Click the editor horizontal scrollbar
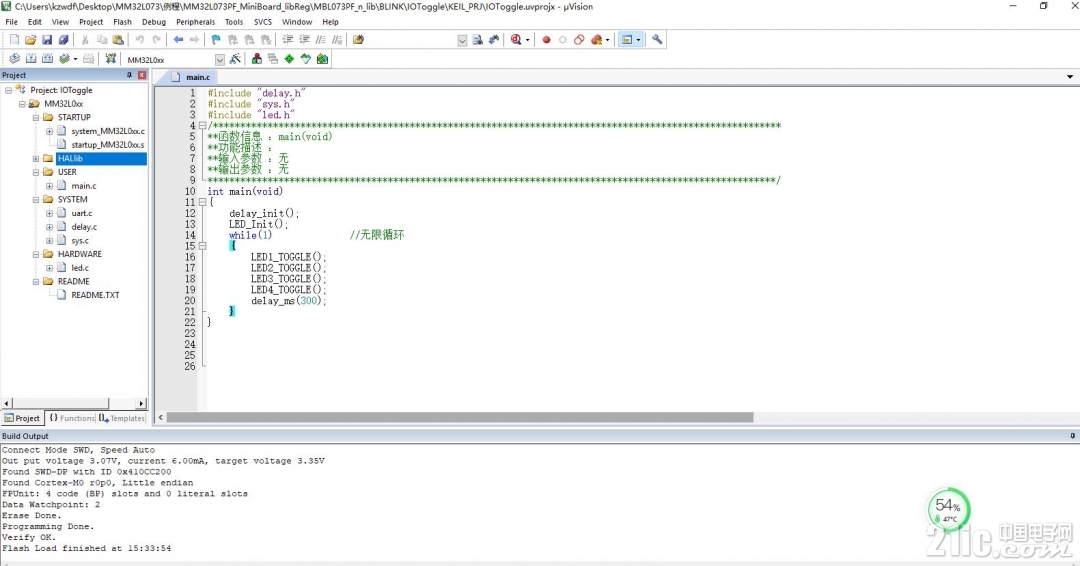Viewport: 1080px width, 566px height. click(459, 417)
